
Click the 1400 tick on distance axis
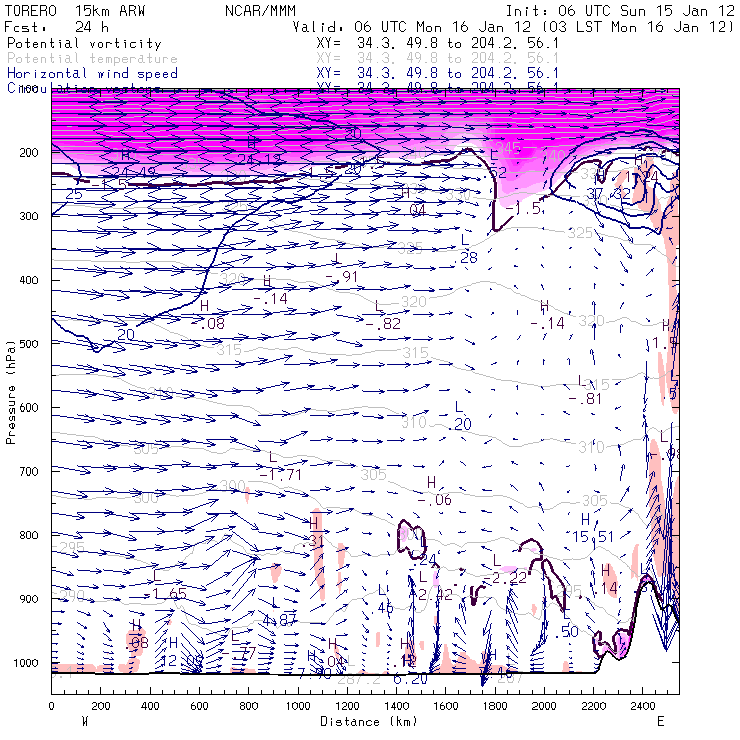[396, 706]
